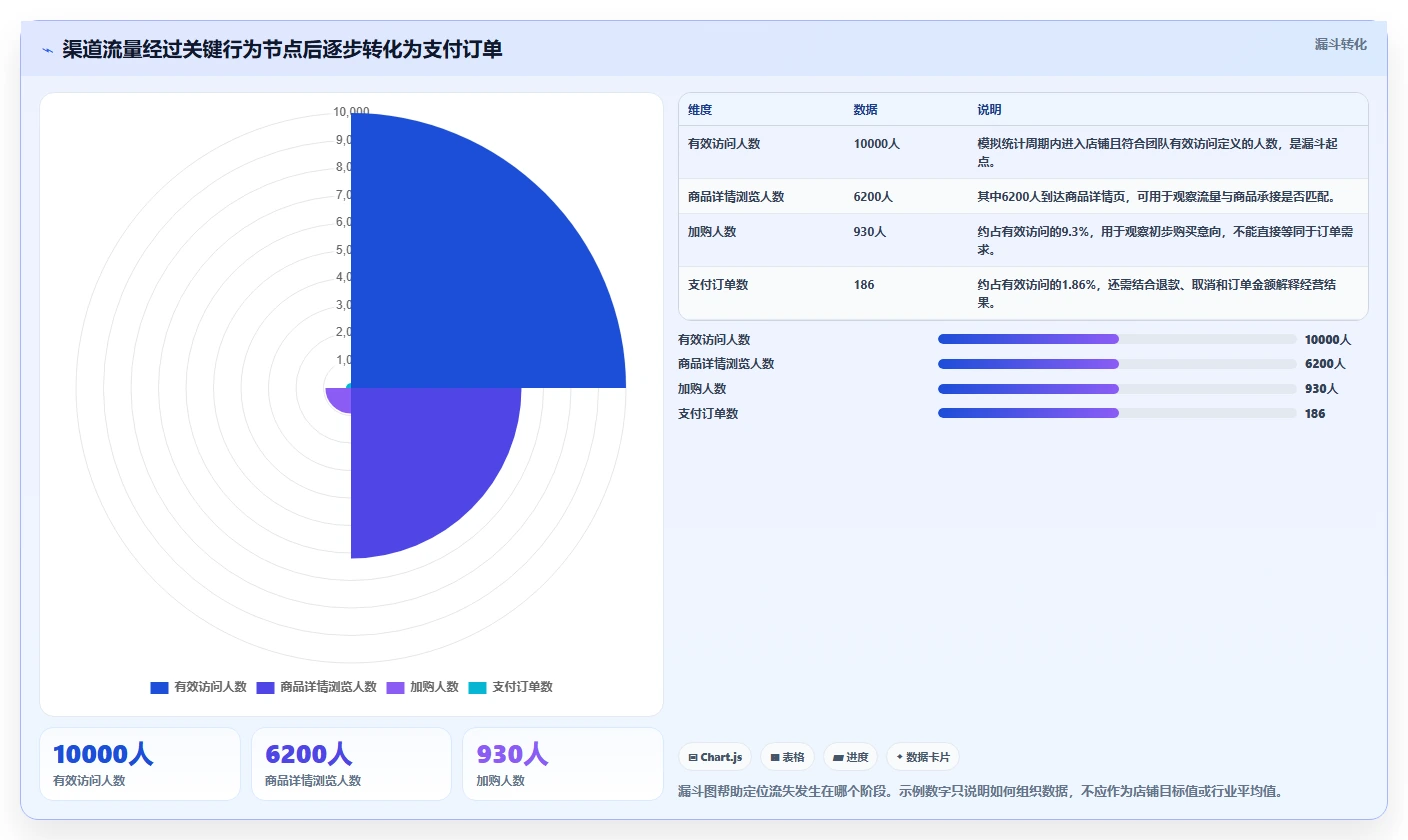Image resolution: width=1408 pixels, height=840 pixels.
Task: Click the lightning icon beside the title
Action: click(47, 50)
